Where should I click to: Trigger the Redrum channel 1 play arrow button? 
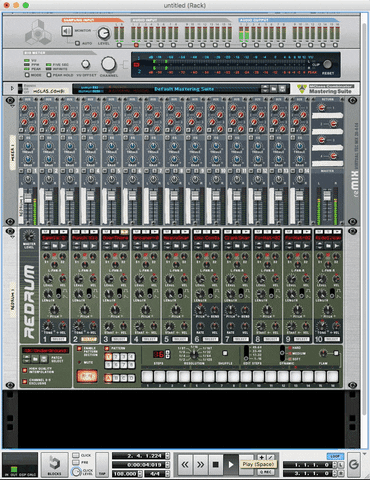pos(63,231)
